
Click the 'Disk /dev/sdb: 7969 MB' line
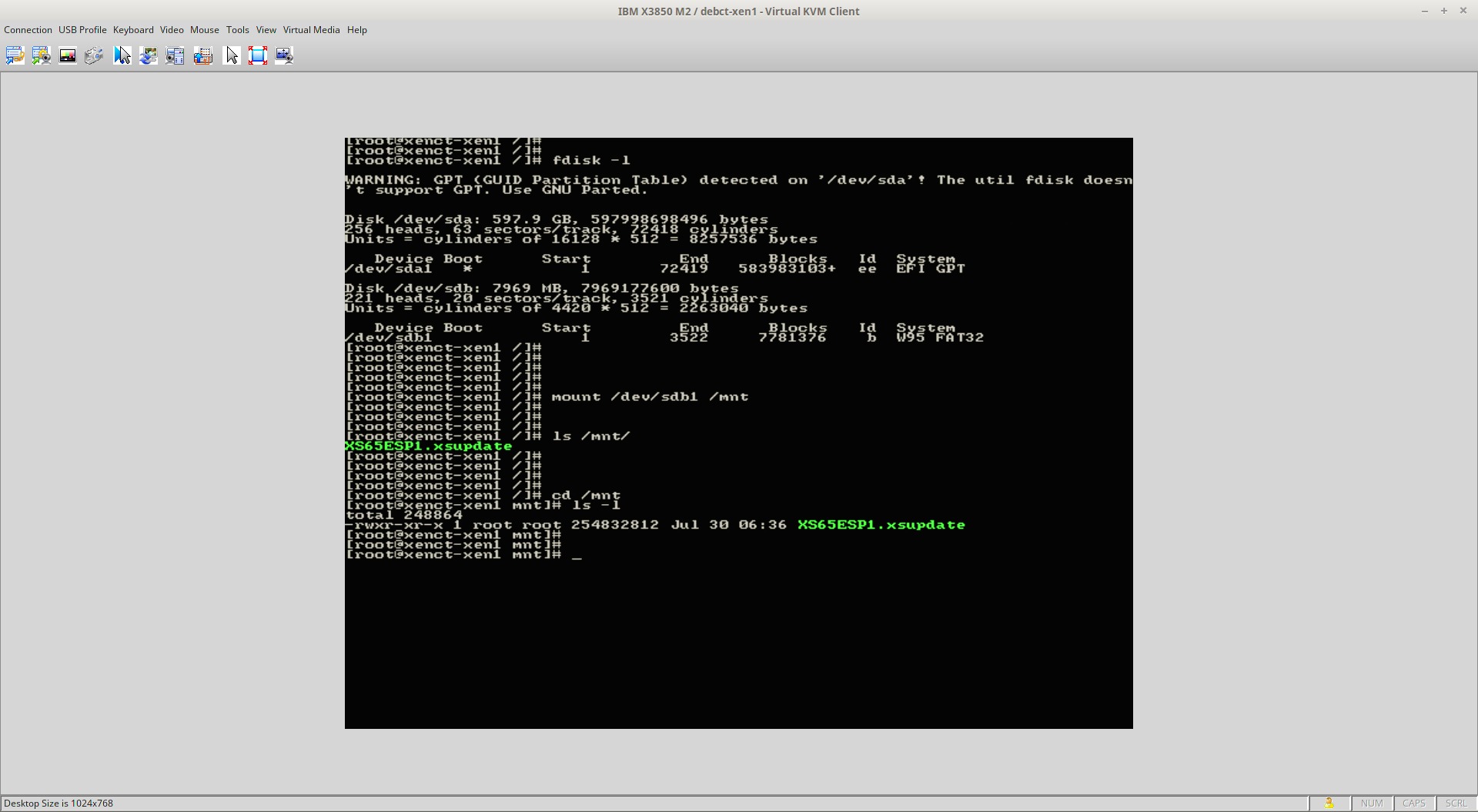pos(542,289)
